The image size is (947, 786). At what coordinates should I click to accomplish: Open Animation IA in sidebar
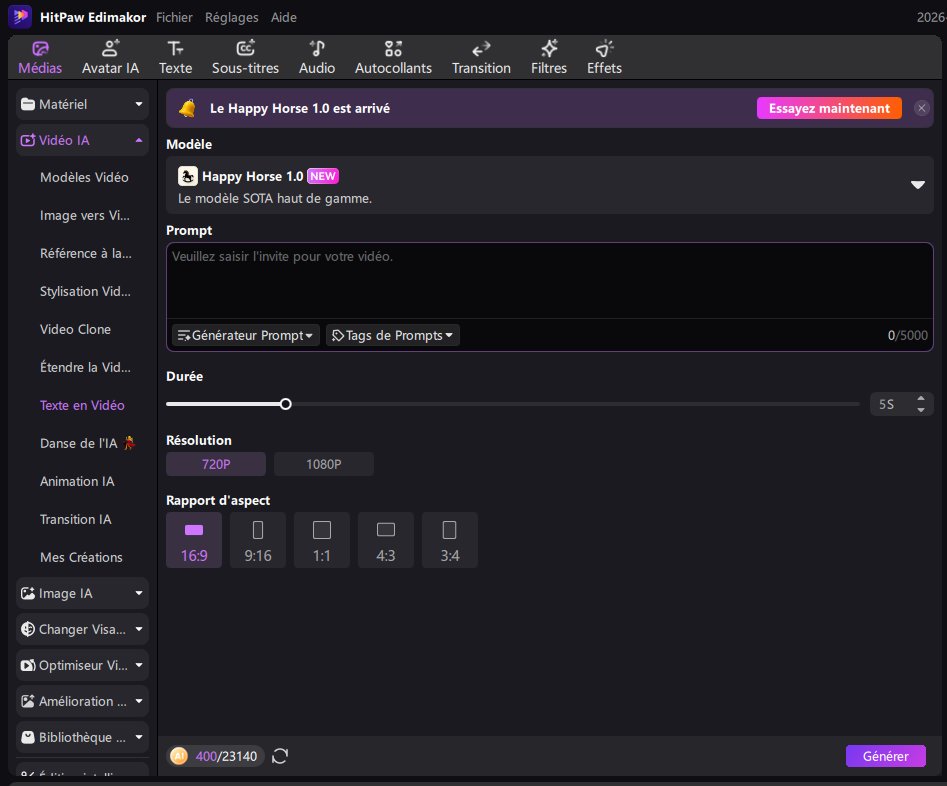point(77,482)
